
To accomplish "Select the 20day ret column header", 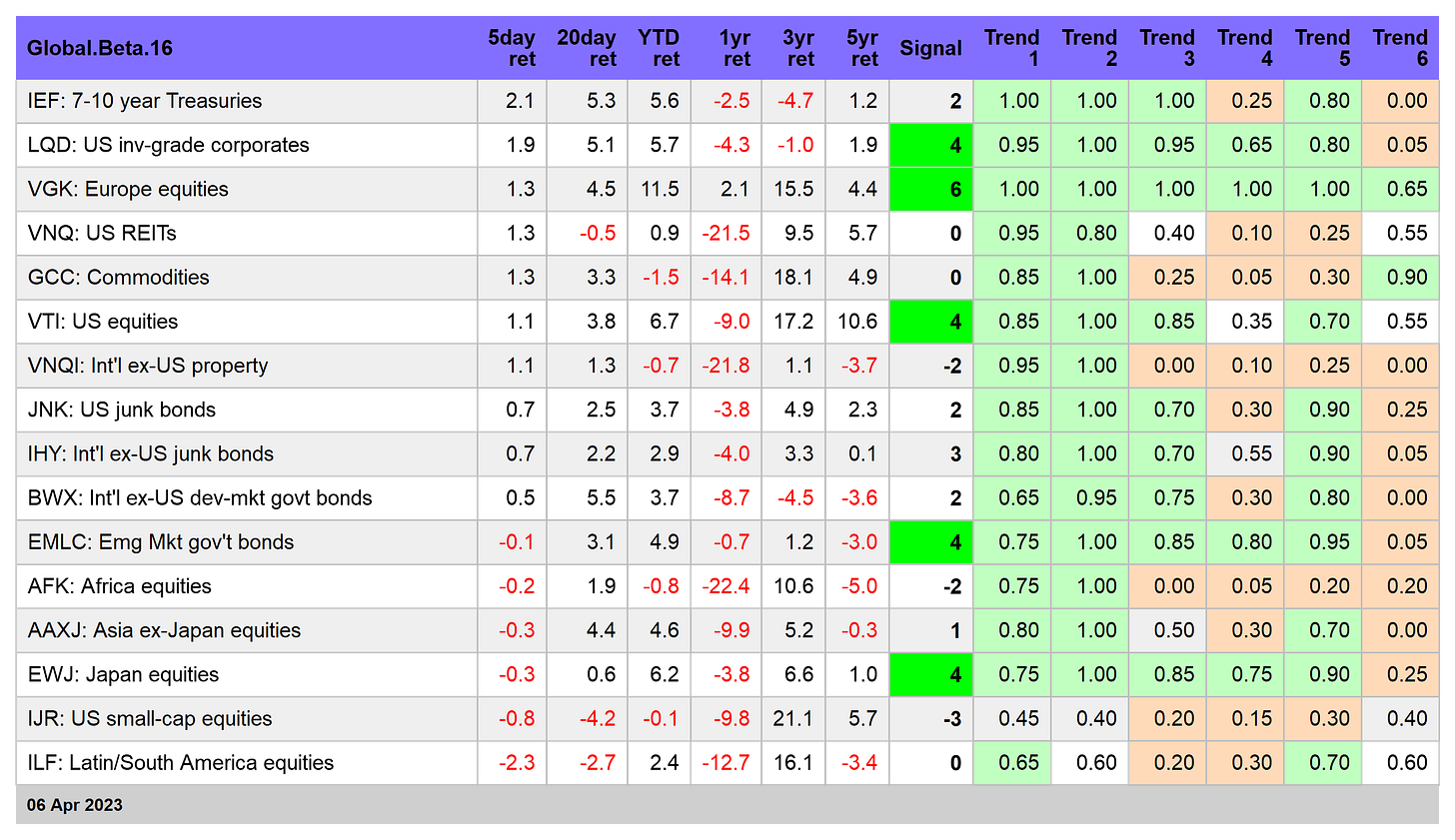I will tap(587, 48).
